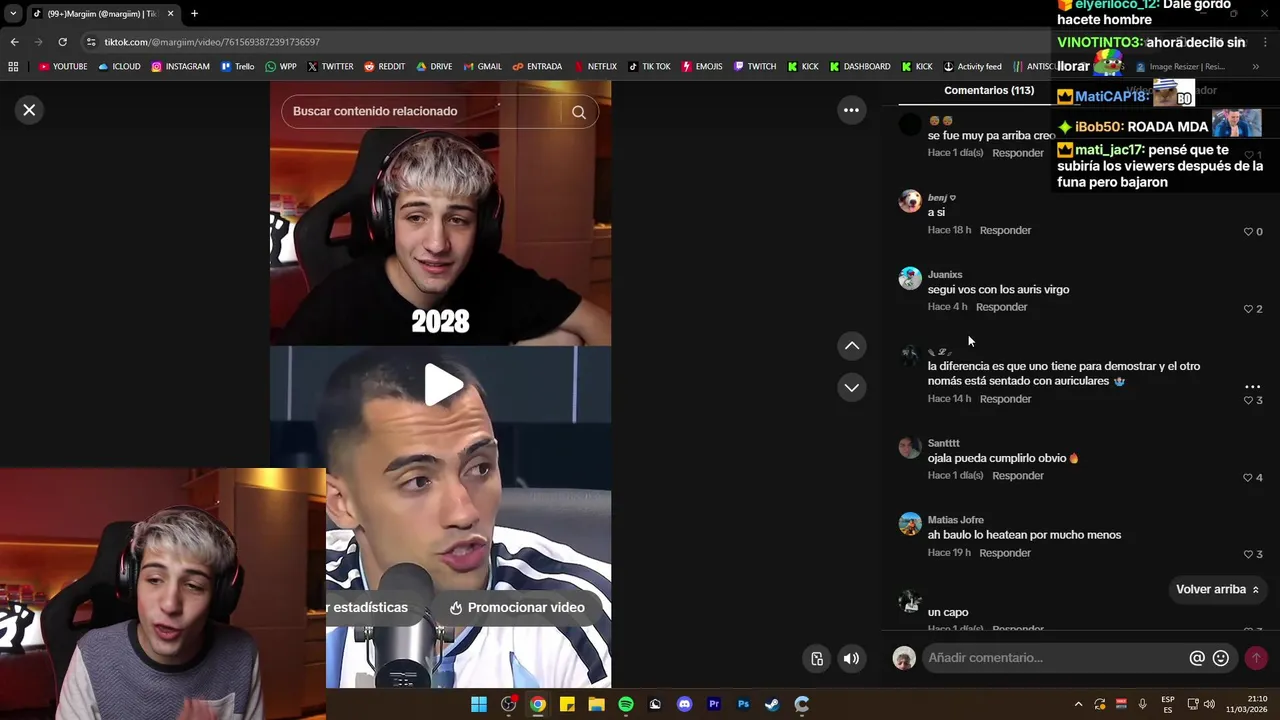
Task: Click Volver arriba button
Action: tap(1217, 590)
